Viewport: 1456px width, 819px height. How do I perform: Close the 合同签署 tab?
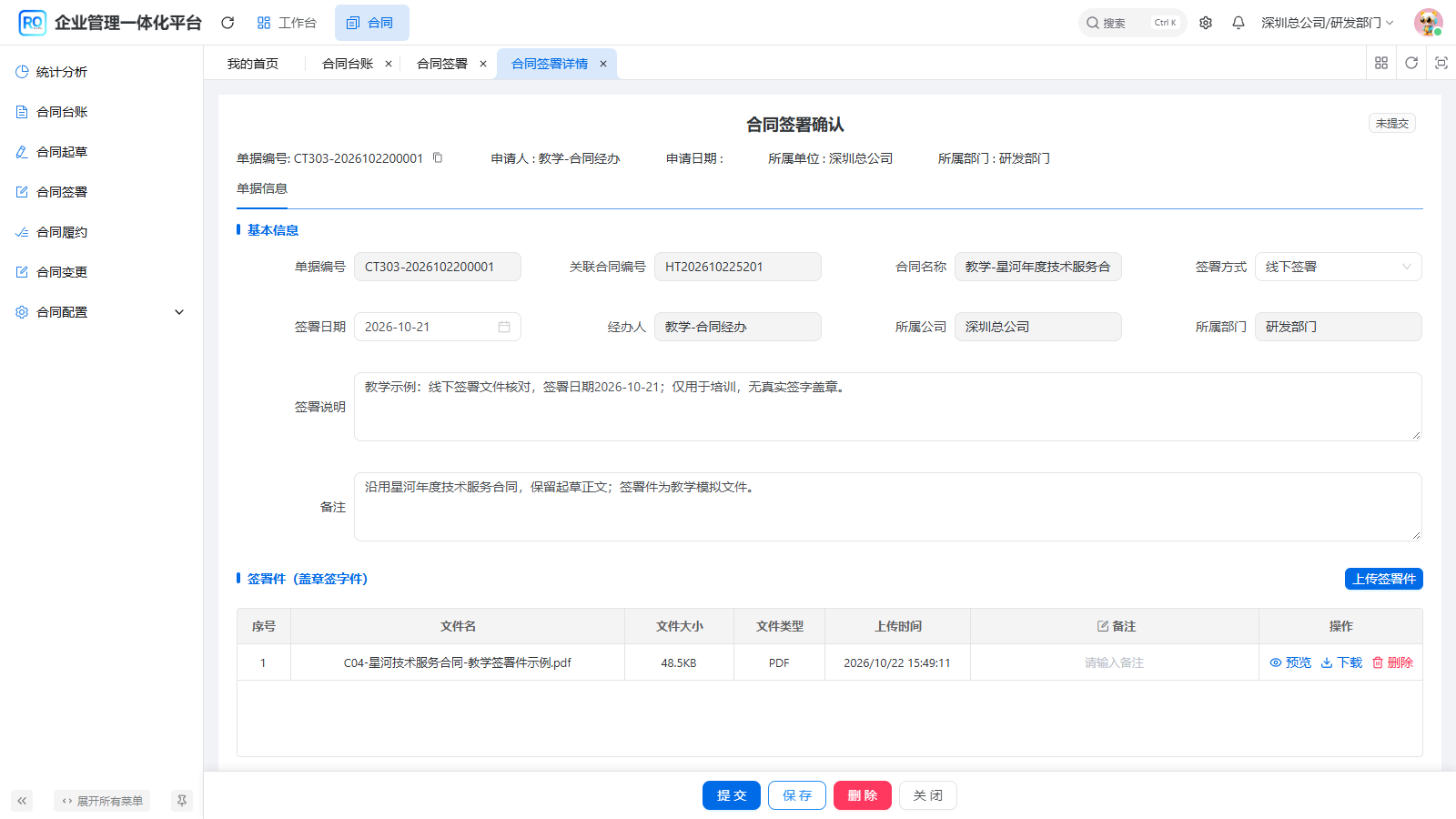[483, 64]
